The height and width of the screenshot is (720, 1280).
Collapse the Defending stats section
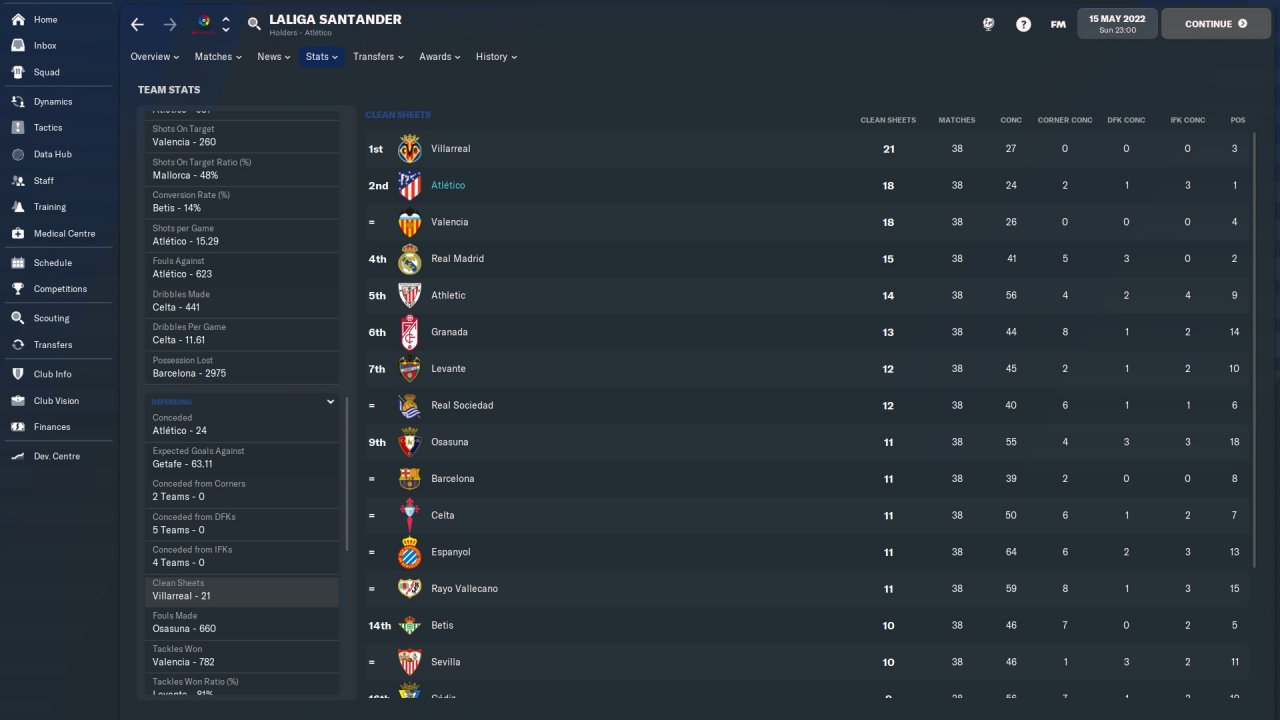(x=330, y=402)
